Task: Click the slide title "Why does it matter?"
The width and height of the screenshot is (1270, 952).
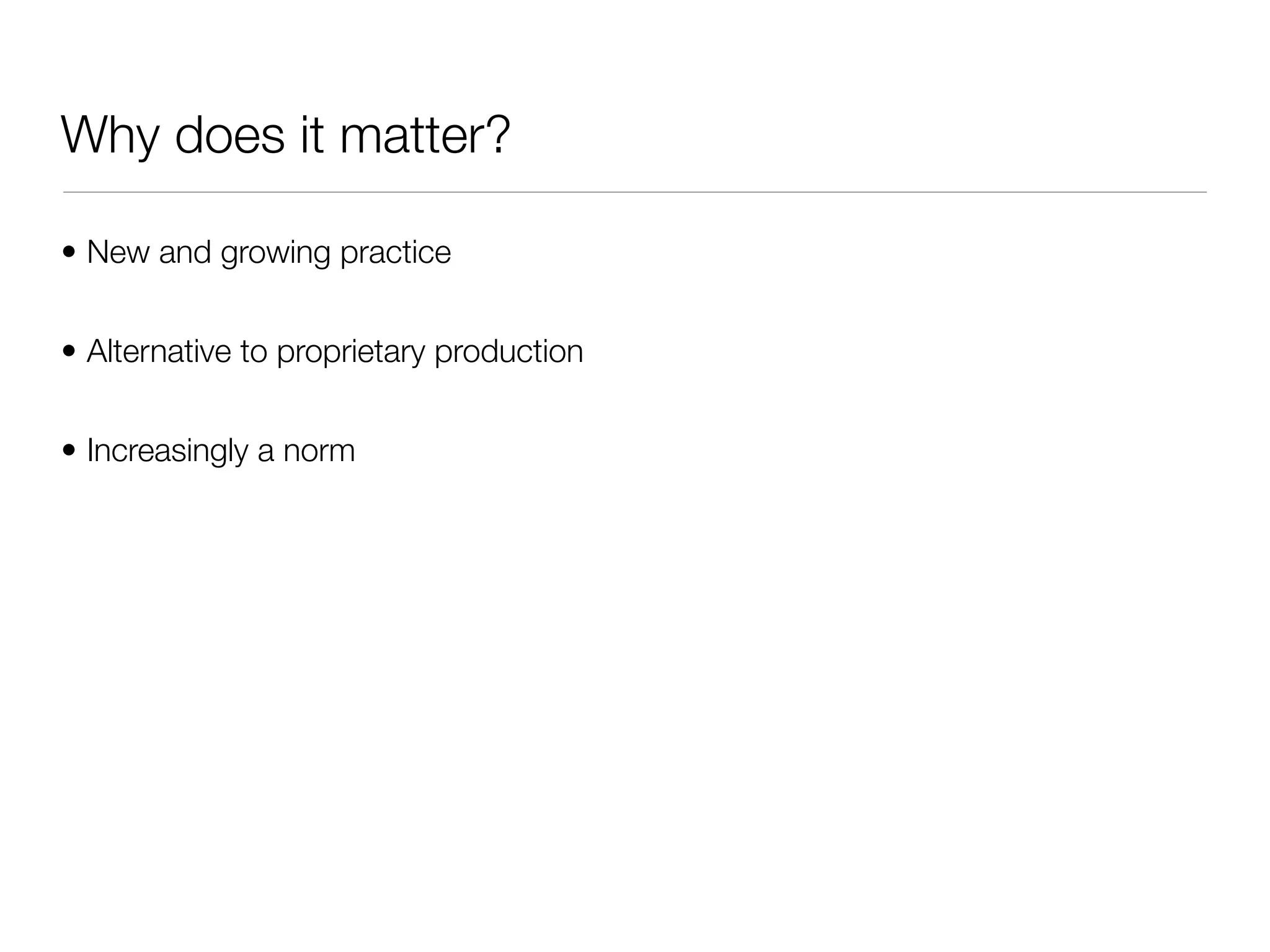Action: pos(285,135)
